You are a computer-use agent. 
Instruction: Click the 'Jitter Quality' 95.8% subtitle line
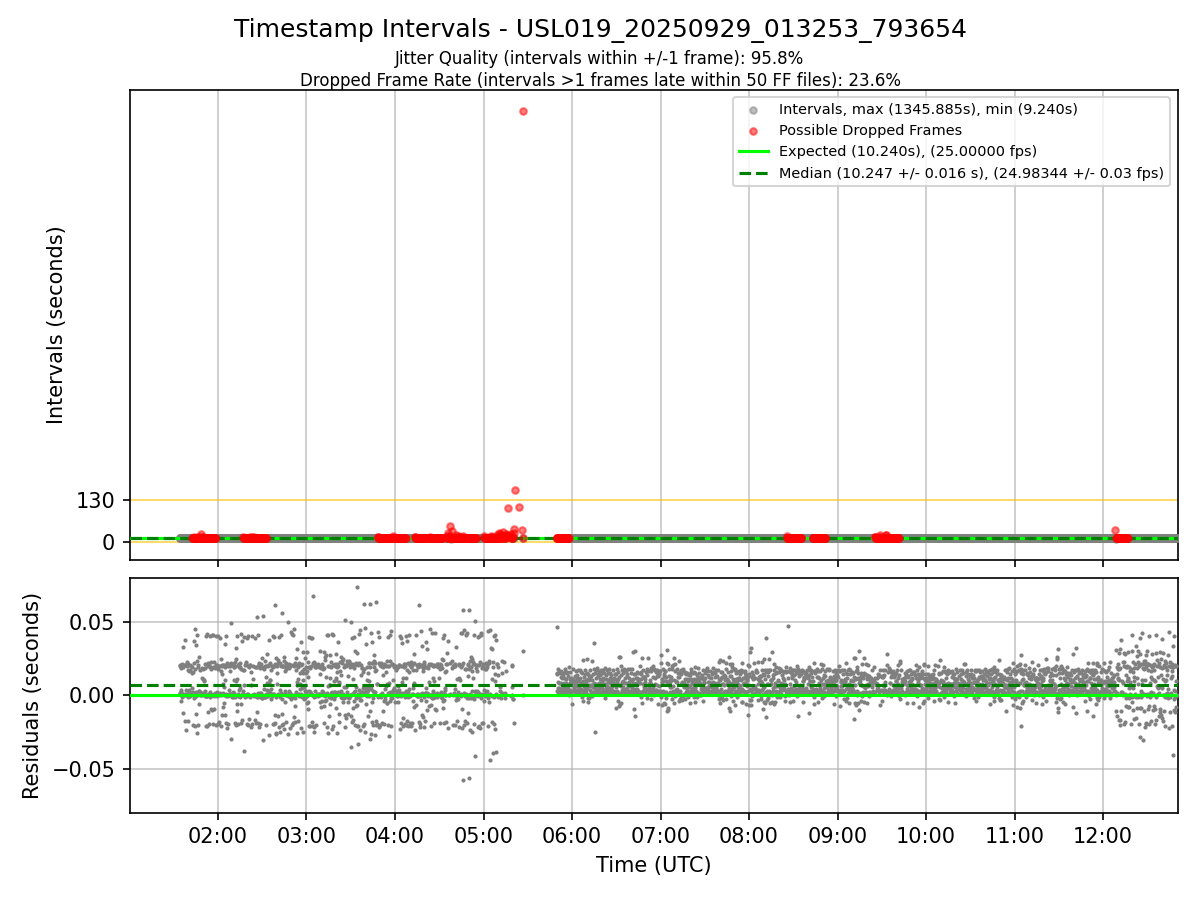click(x=599, y=59)
